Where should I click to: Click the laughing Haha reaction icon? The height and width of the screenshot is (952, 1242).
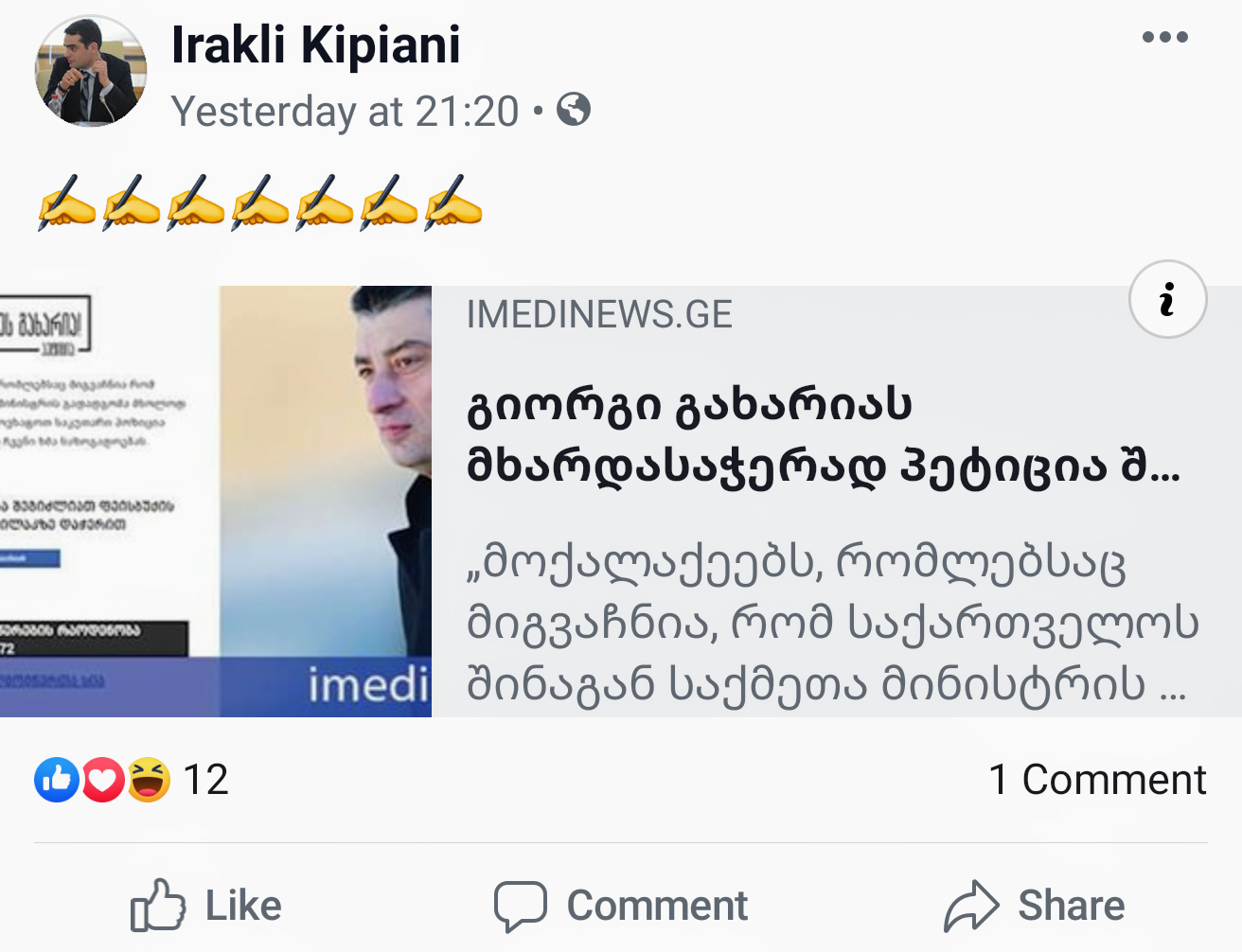coord(150,780)
